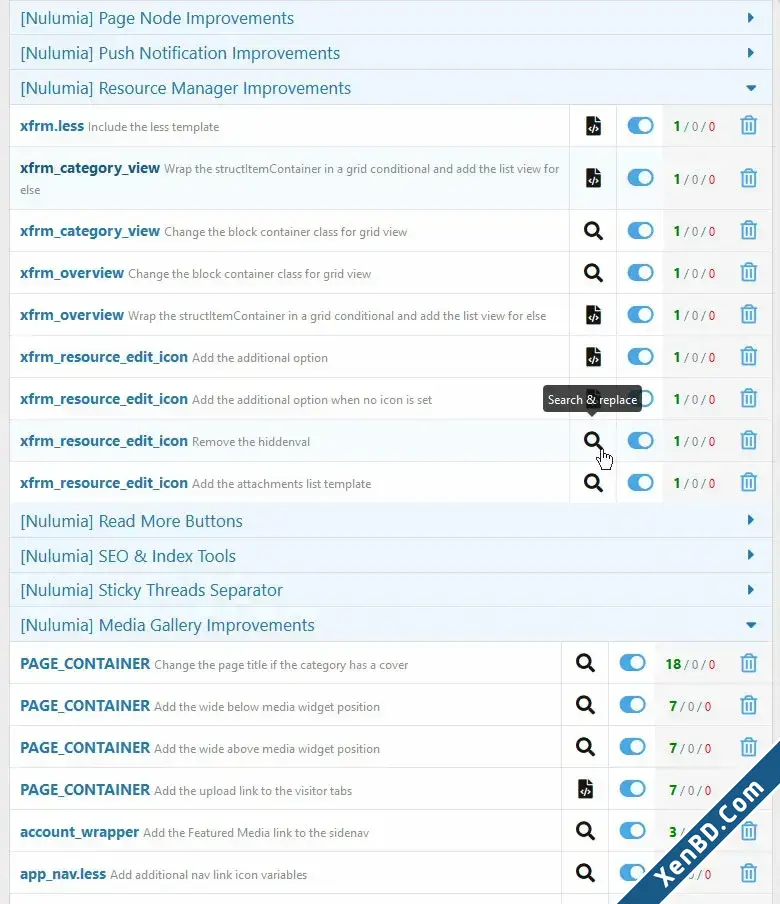Click '1 / 0 / 0' count in xfrm.less row
The image size is (780, 904).
694,126
